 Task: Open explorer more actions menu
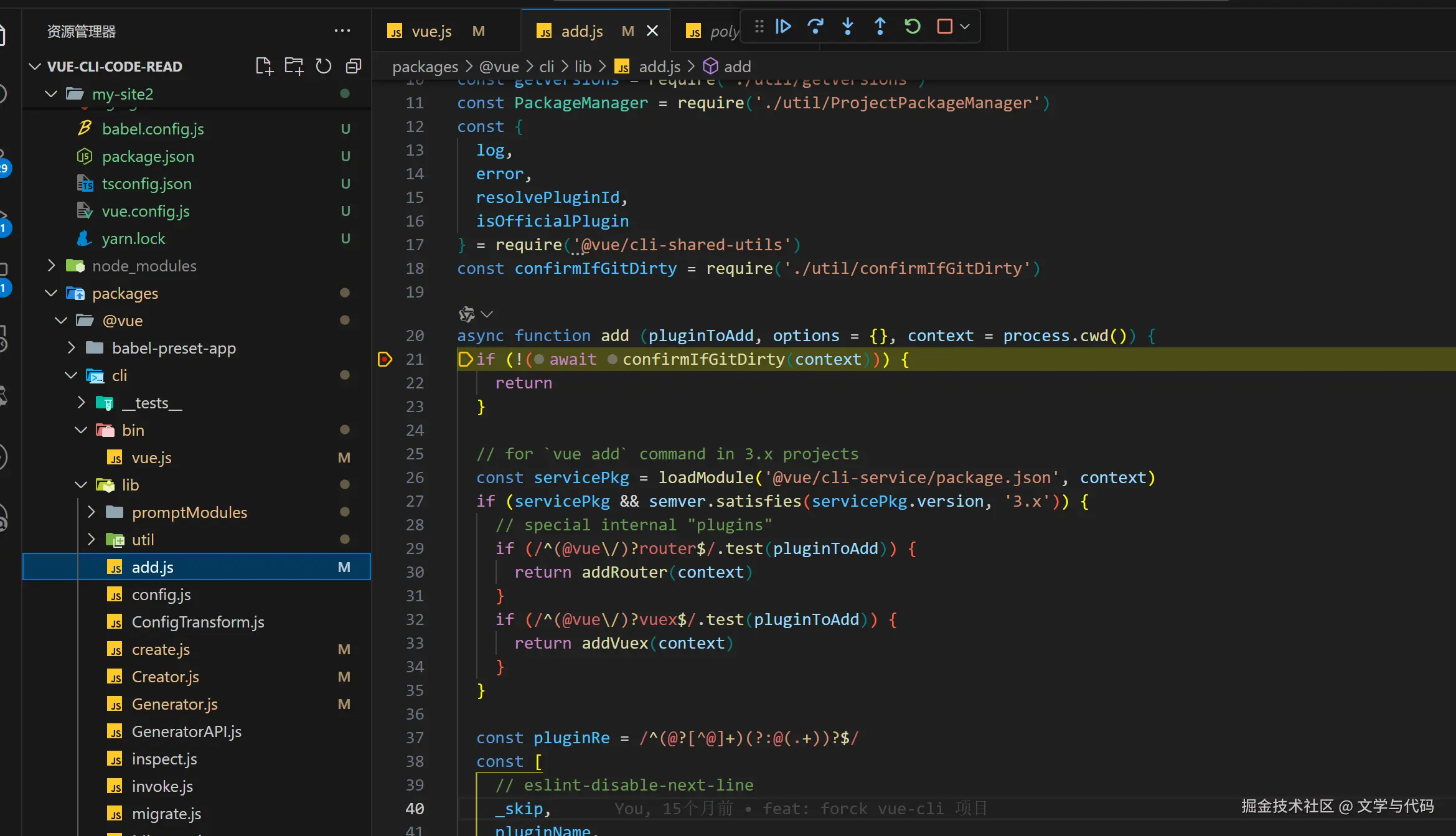[x=342, y=31]
